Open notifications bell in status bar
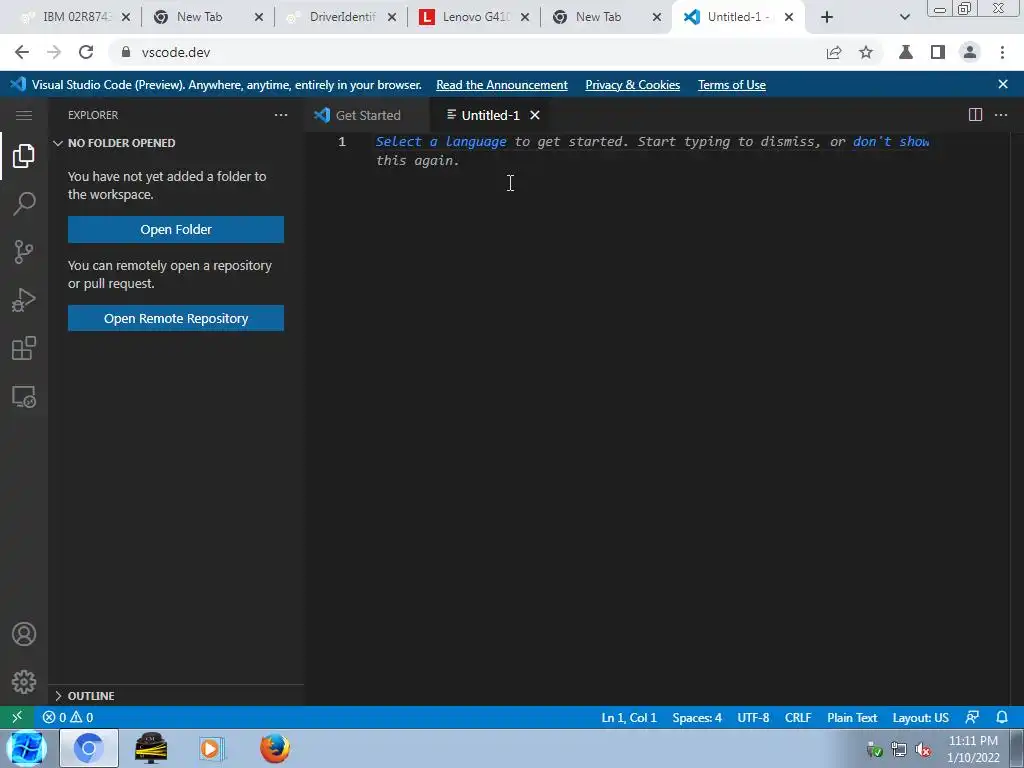This screenshot has height=768, width=1024. click(1002, 717)
